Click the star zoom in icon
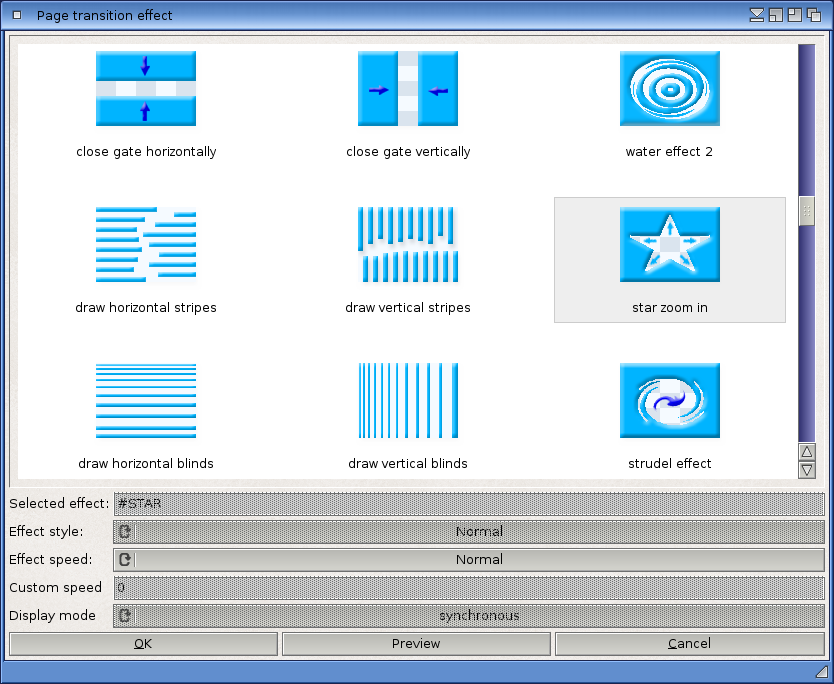Screen dimensions: 834x684 (x=669, y=244)
